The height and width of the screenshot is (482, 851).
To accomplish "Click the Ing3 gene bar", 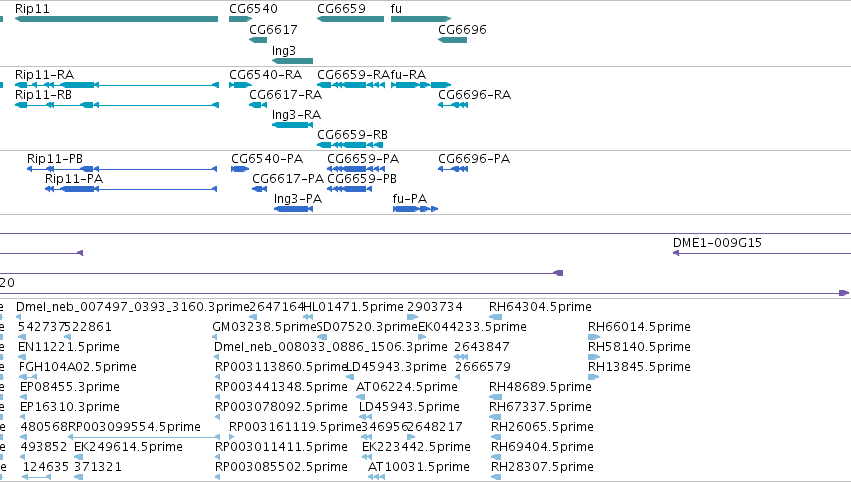I will (x=293, y=61).
